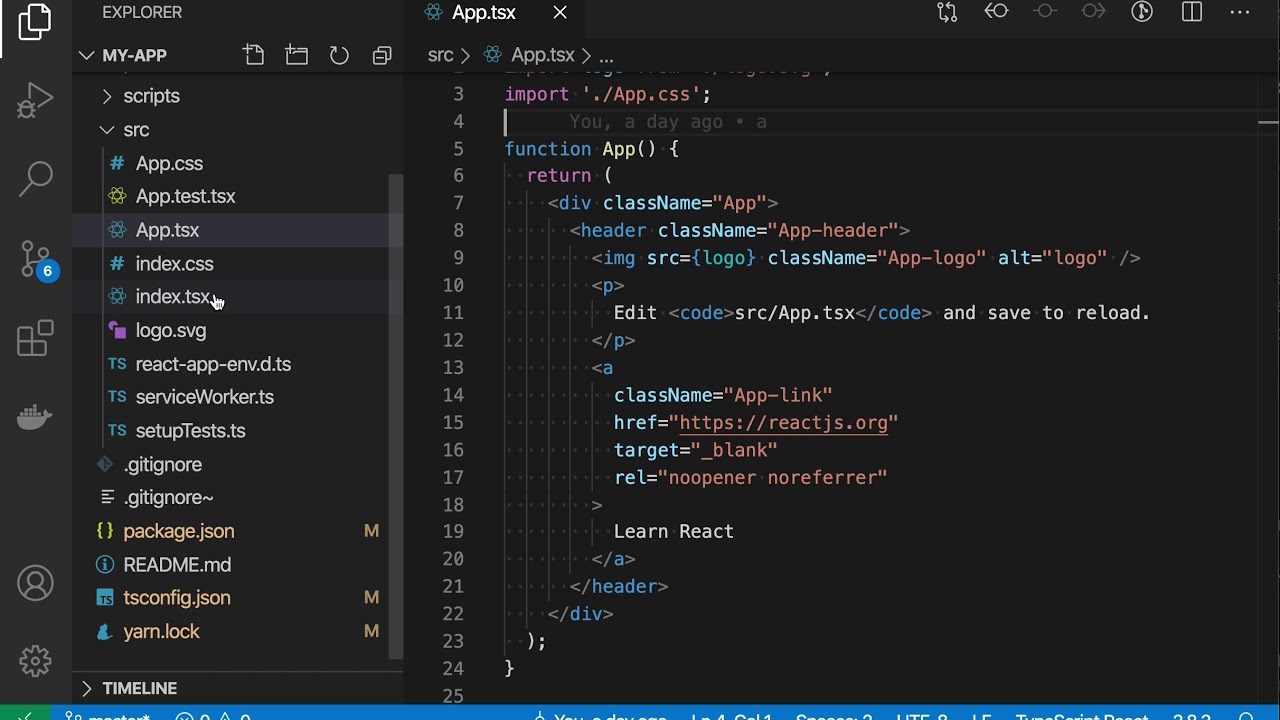
Task: Toggle split editor layout icon
Action: click(x=1191, y=12)
